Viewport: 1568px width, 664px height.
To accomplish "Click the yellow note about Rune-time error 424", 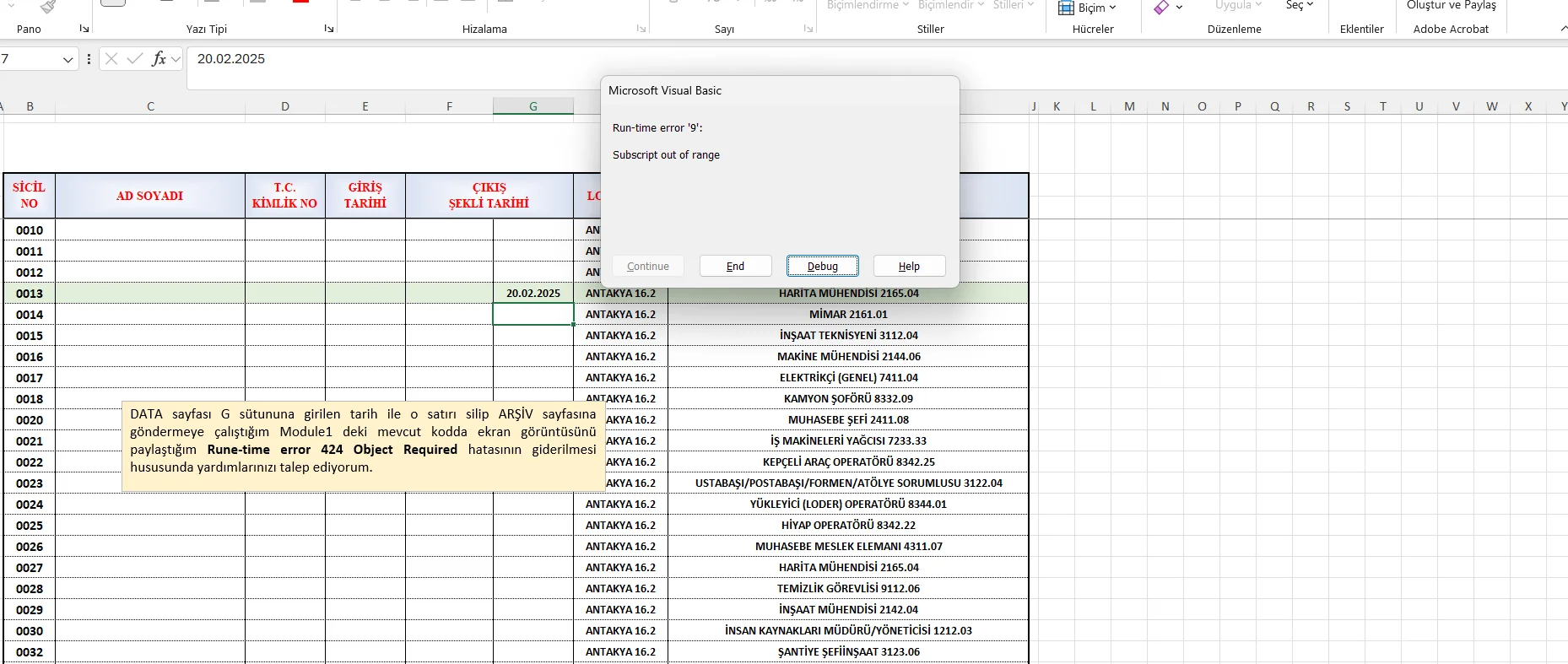I will [x=363, y=445].
